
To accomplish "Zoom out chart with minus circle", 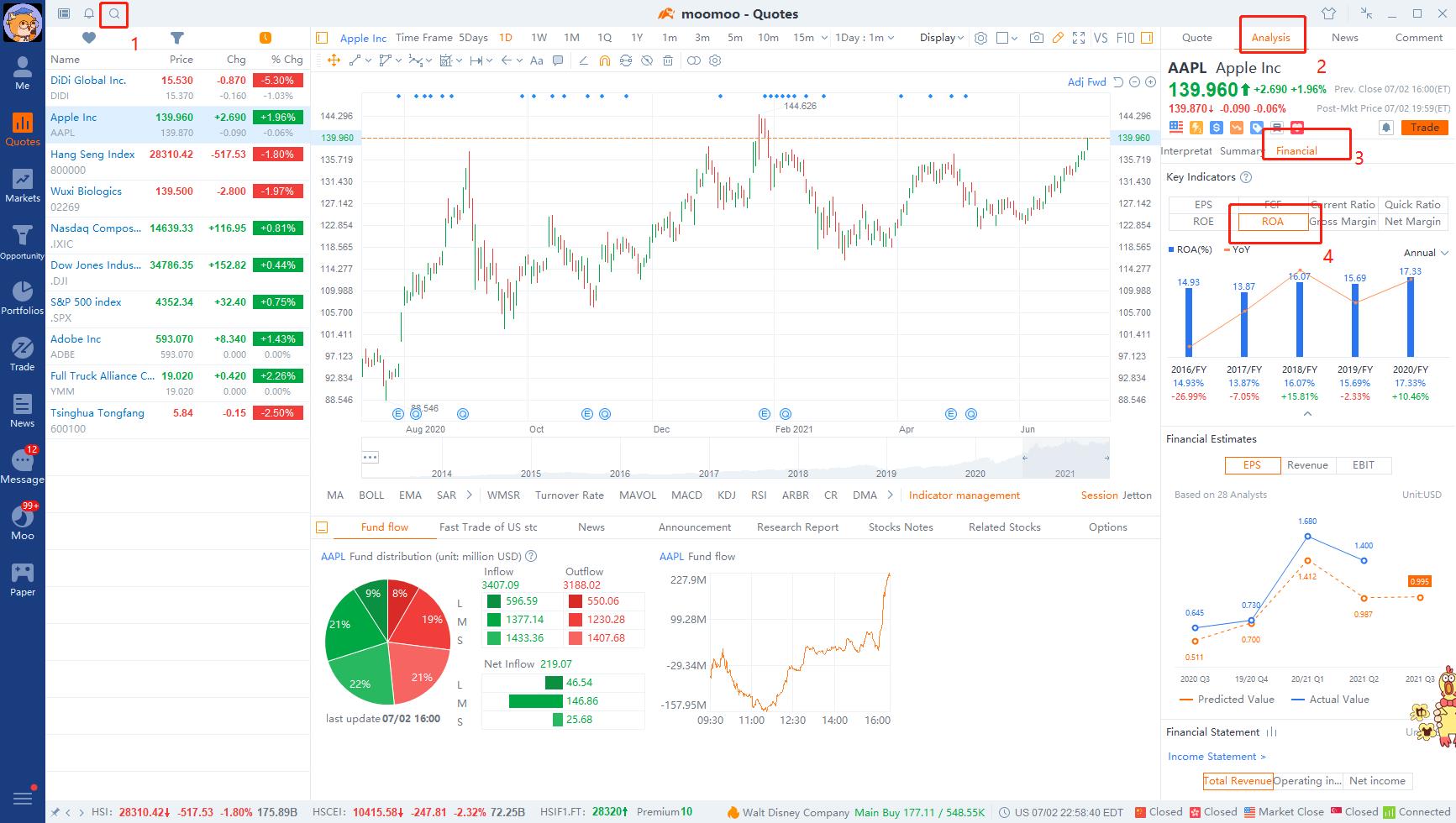I will [x=1134, y=82].
